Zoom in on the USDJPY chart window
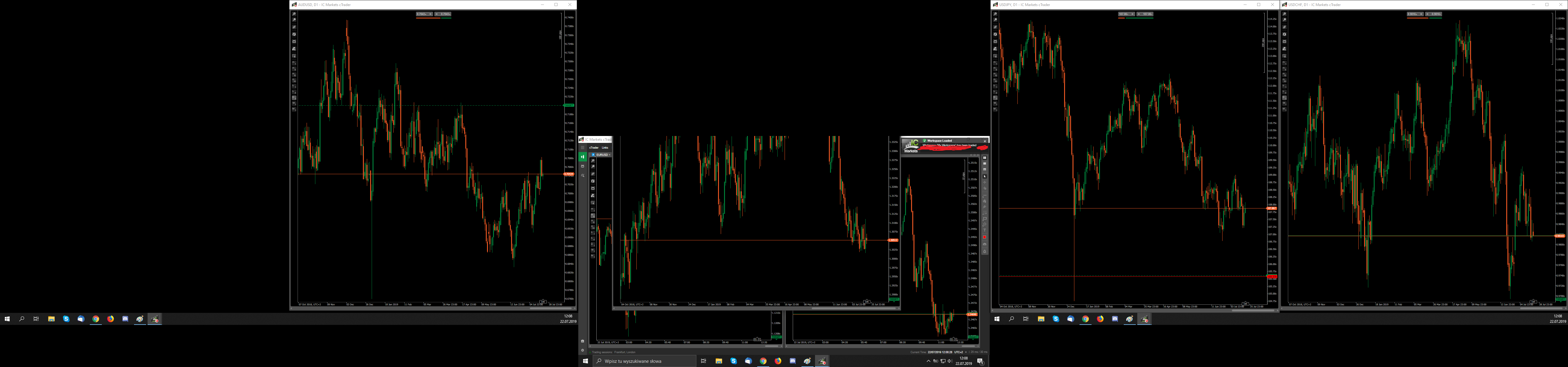This screenshot has width=1568, height=367. (x=996, y=14)
